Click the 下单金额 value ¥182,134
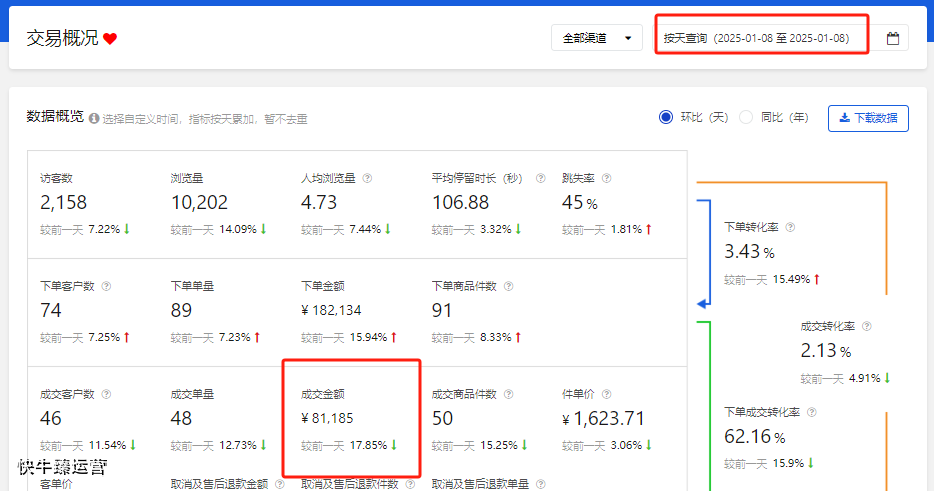Image resolution: width=934 pixels, height=491 pixels. coord(331,310)
